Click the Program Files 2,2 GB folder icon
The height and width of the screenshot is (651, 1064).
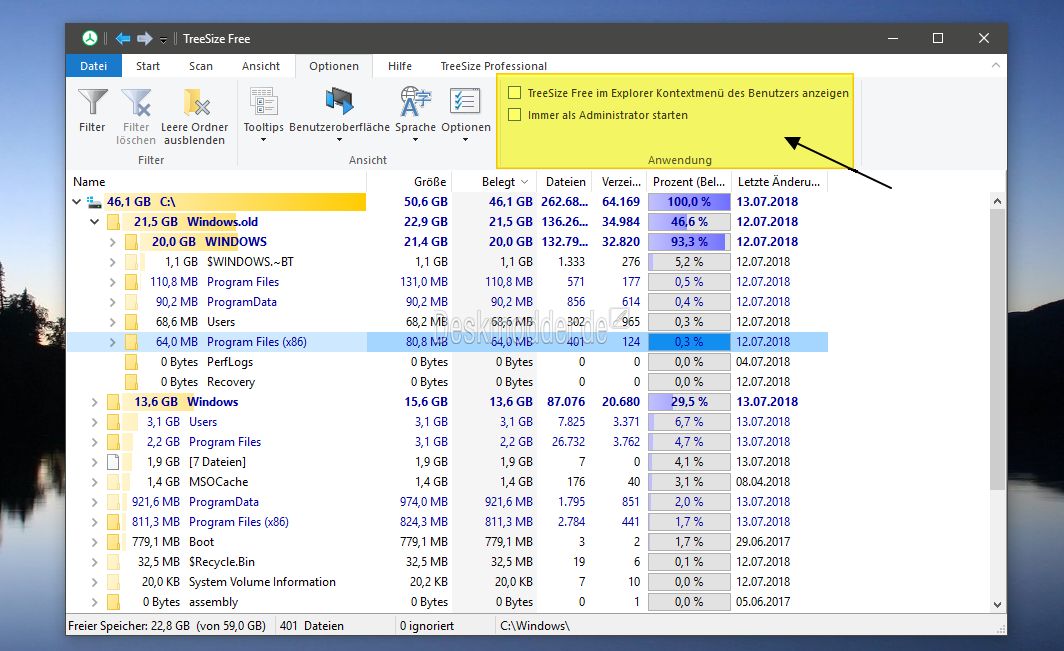point(113,442)
